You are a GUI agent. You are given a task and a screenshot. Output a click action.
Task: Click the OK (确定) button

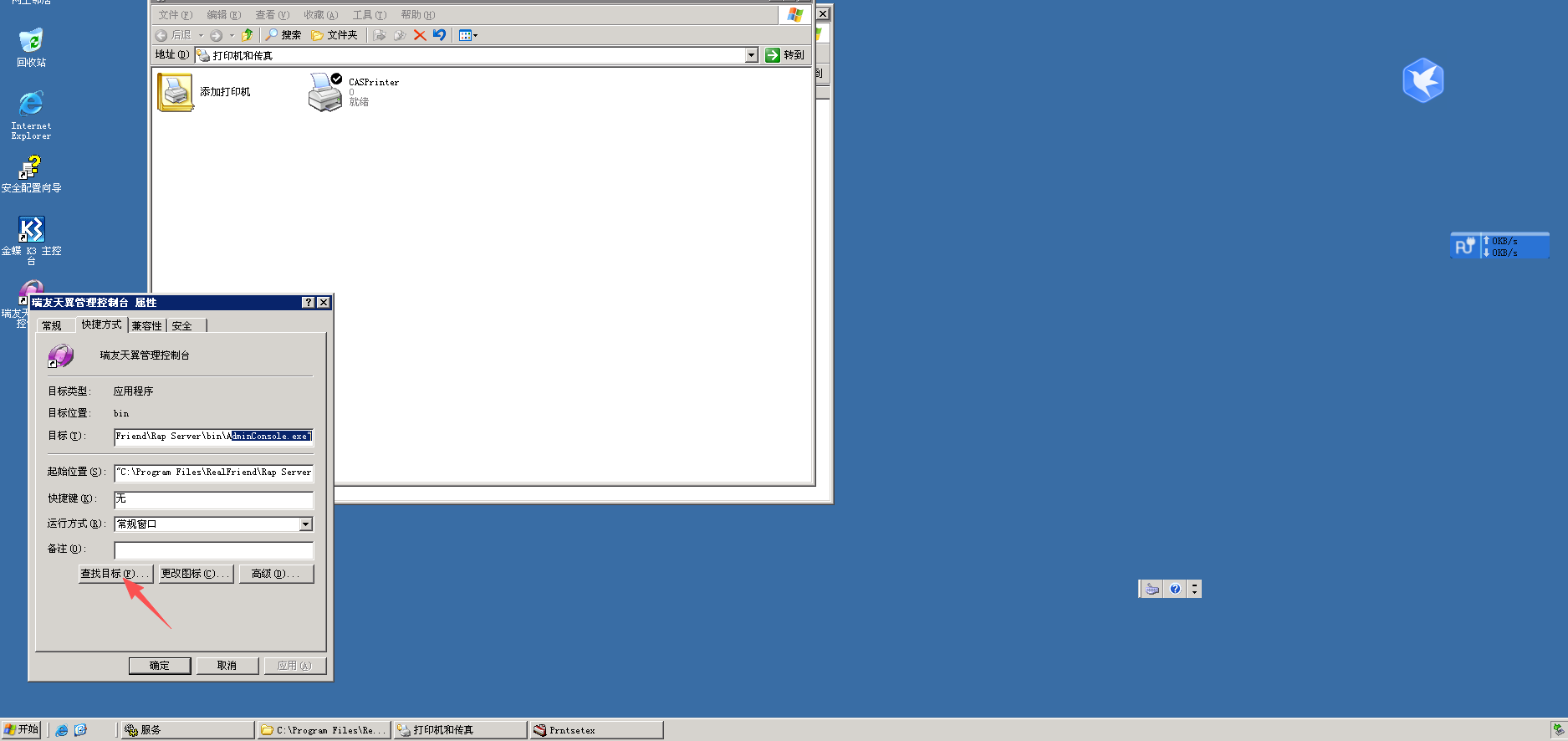(160, 666)
